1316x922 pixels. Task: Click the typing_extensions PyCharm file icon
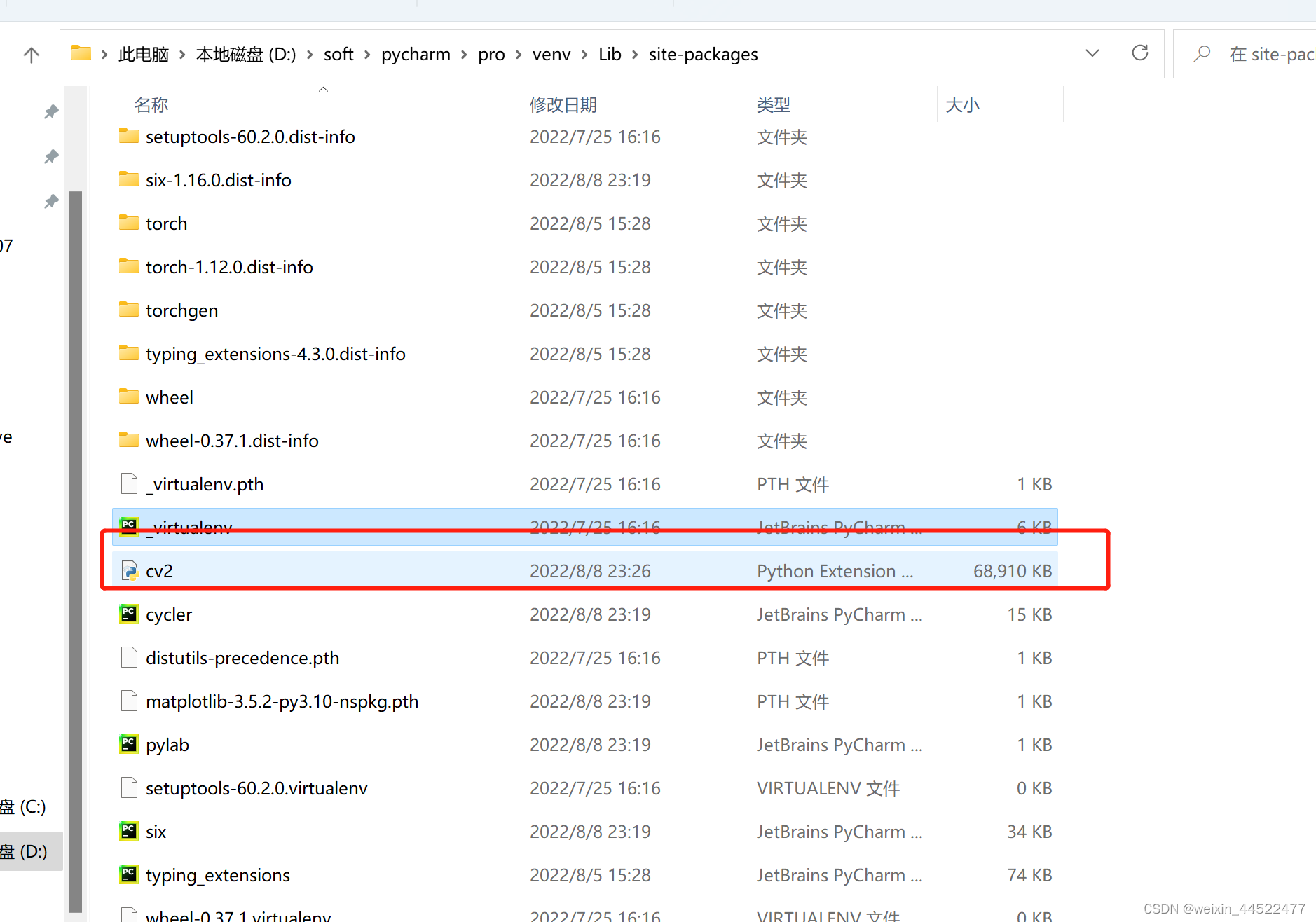(129, 874)
